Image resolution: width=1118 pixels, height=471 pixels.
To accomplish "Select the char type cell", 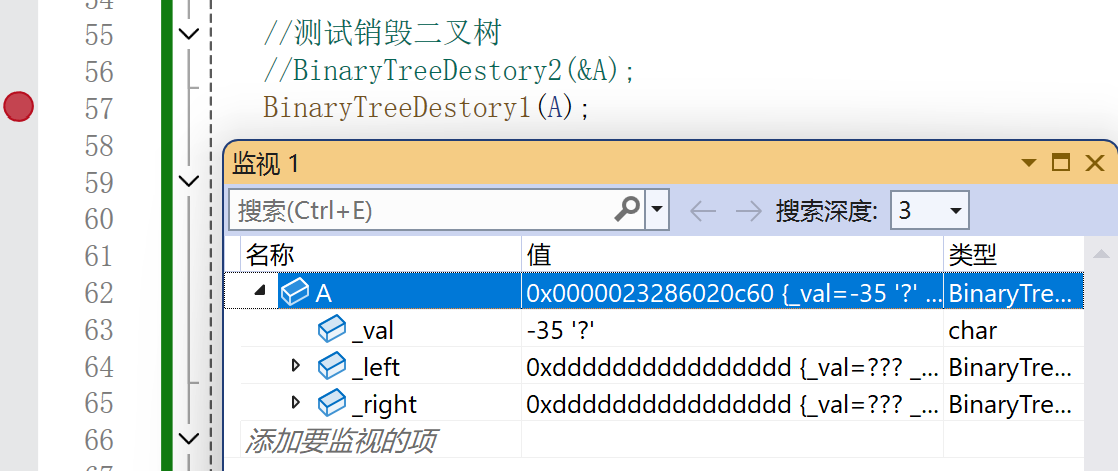I will [1013, 330].
